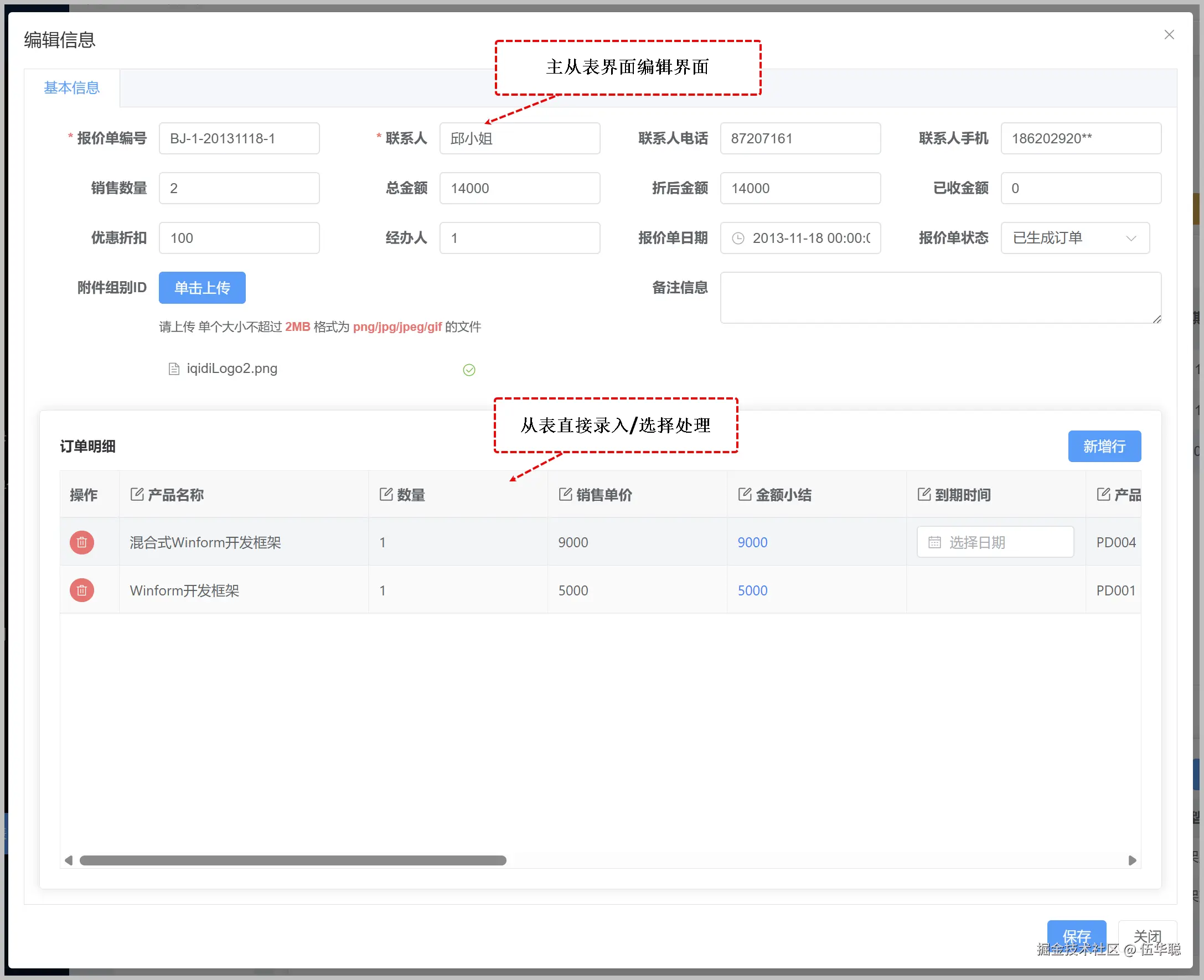Open the 报价单日期 datetime picker

pos(810,238)
